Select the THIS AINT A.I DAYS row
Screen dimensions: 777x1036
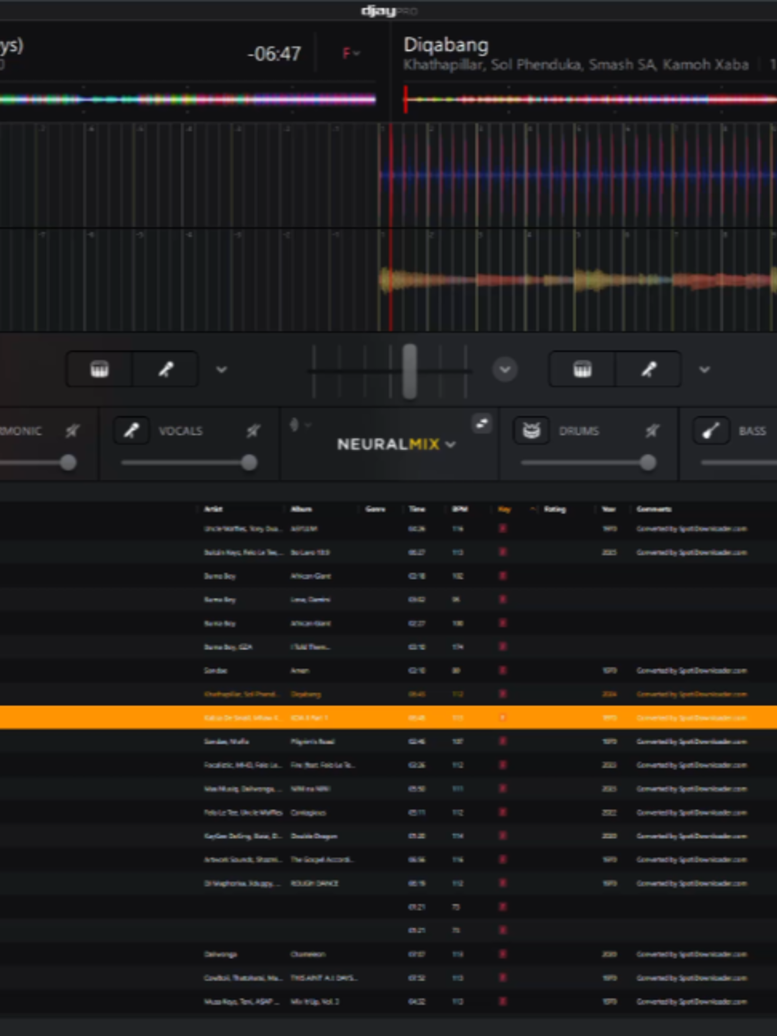tap(388, 978)
